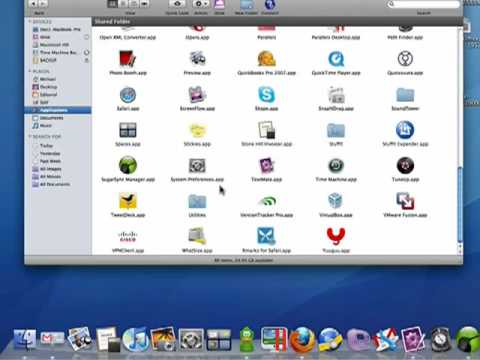Open Time Machine.app icon
The height and width of the screenshot is (360, 480).
coord(336,166)
